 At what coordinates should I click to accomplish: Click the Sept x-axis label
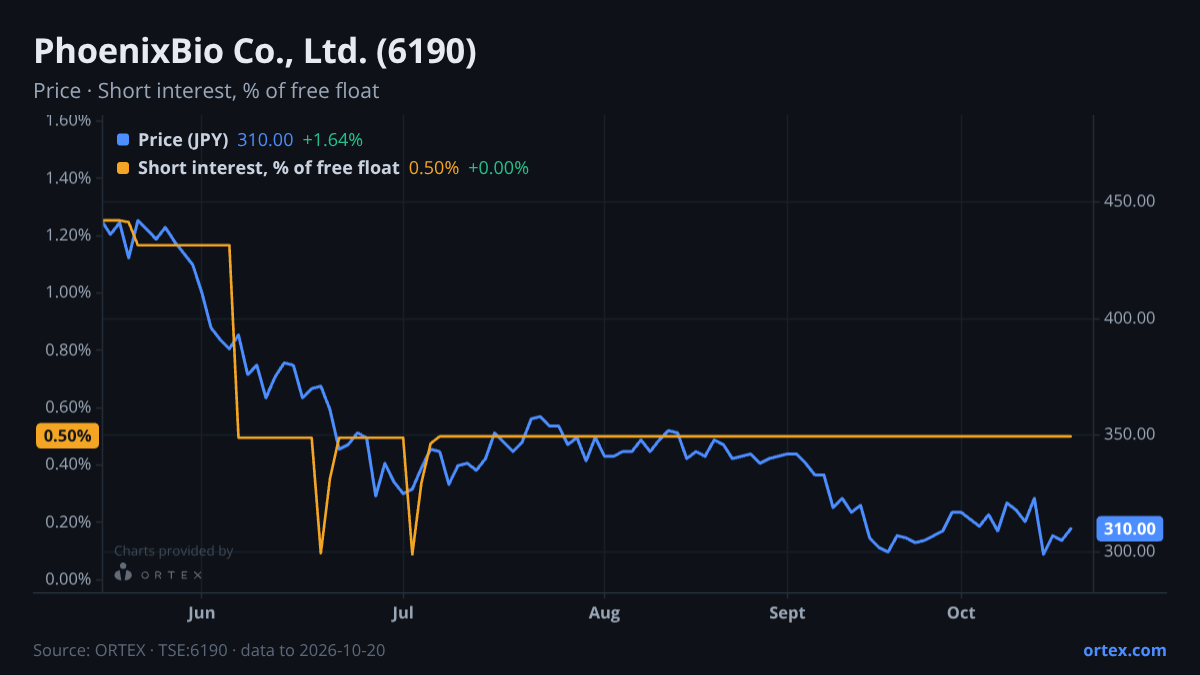tap(788, 612)
